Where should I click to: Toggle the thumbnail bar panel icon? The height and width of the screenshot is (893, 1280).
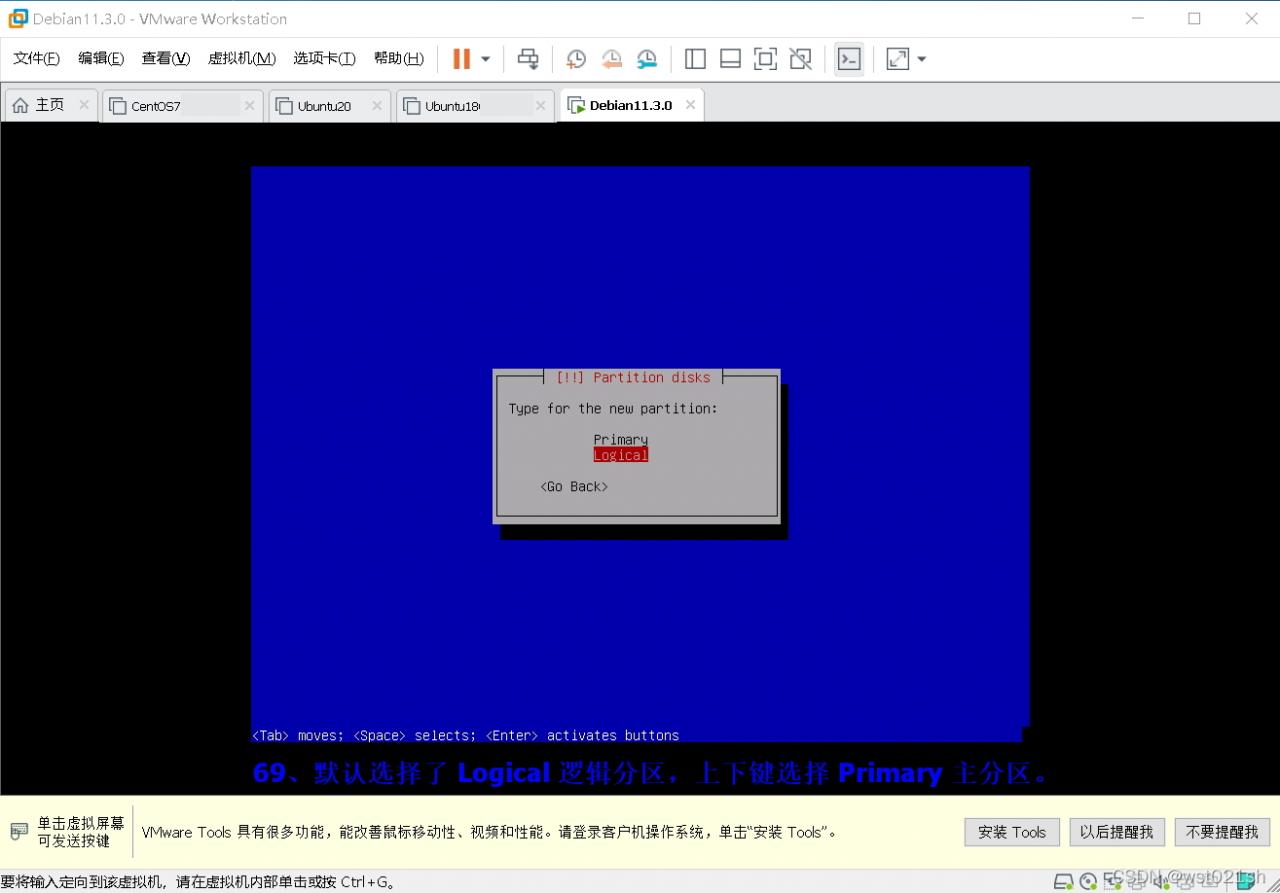730,59
